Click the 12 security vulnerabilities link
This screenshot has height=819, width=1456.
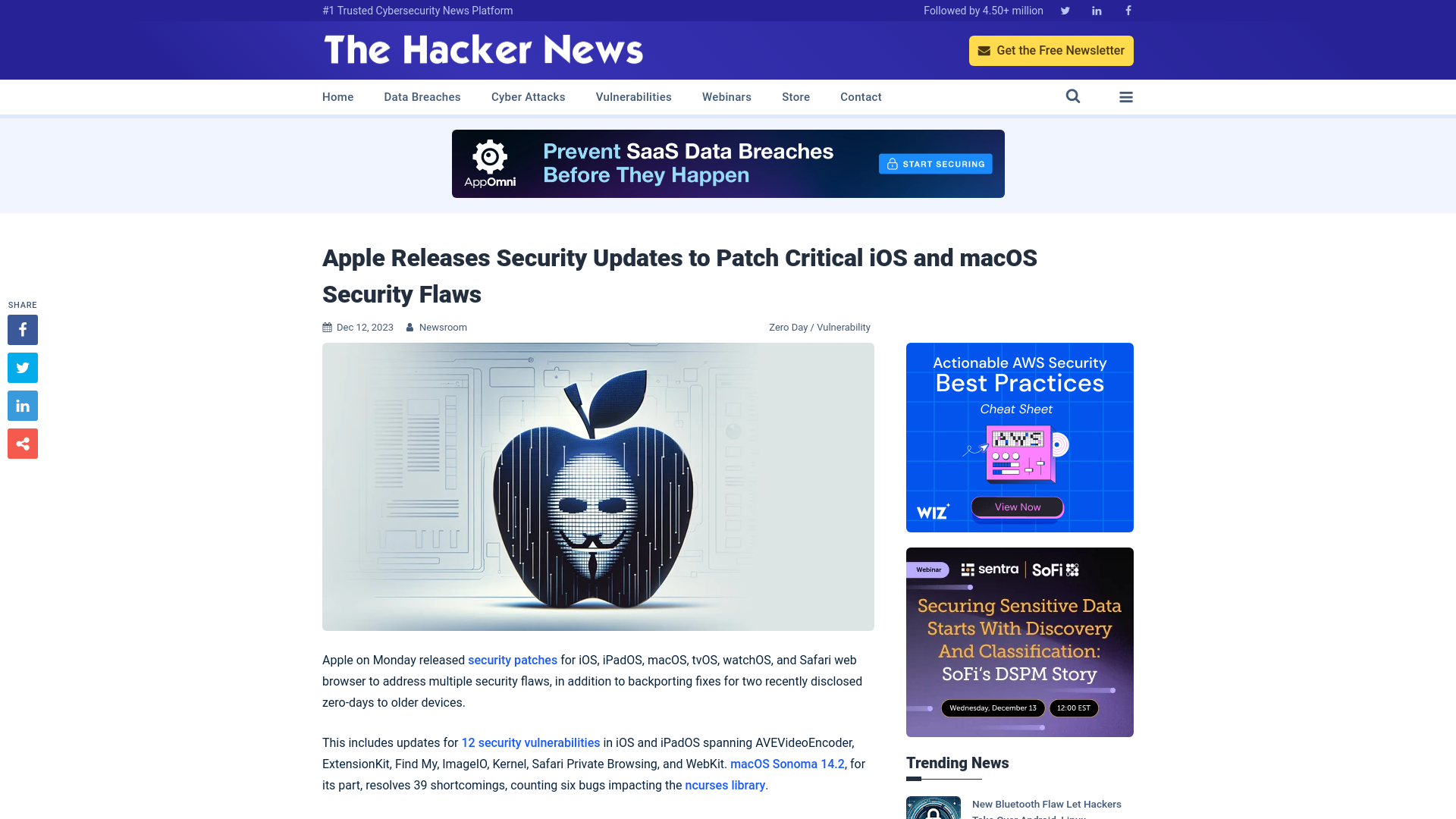[530, 743]
